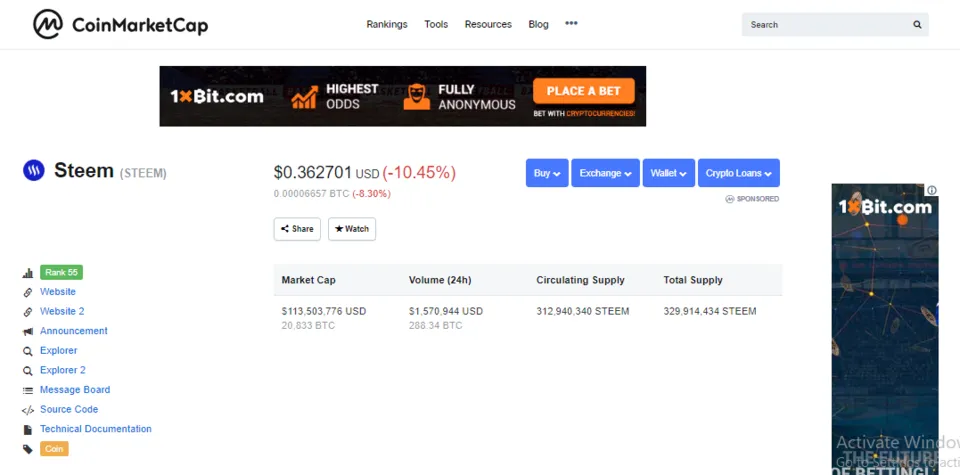
Task: Click the $113,503,776 USD value
Action: [324, 312]
